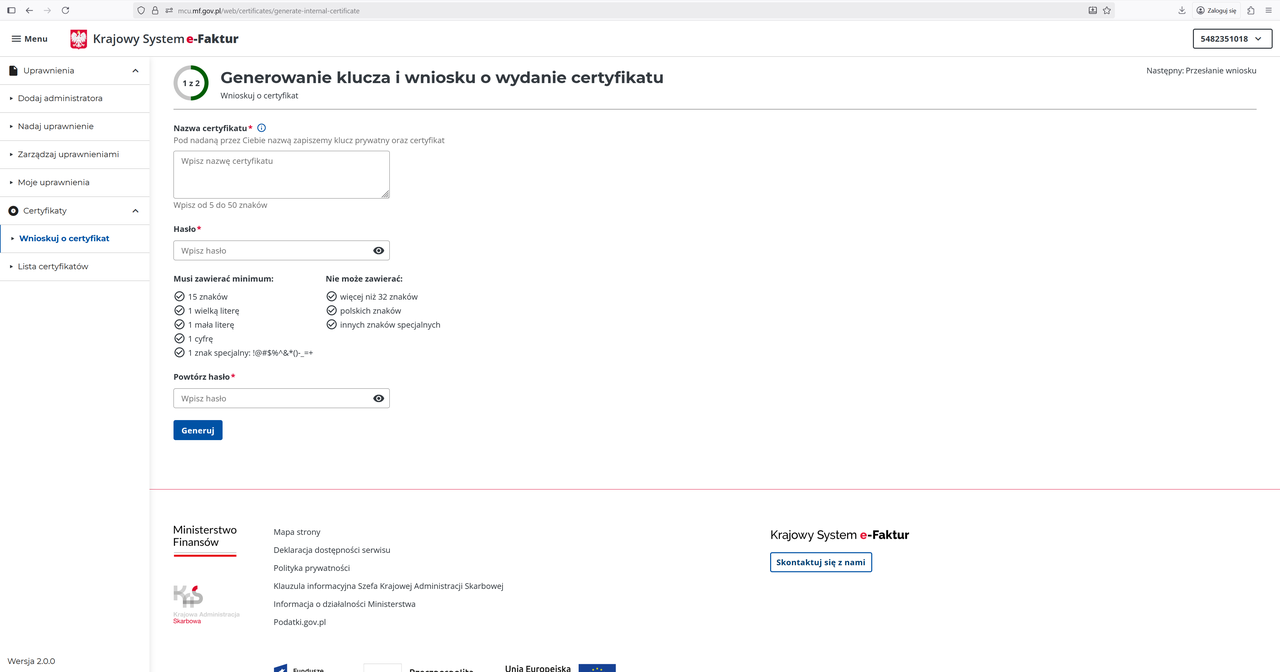
Task: Bookmark this page with the star icon
Action: pos(1107,10)
